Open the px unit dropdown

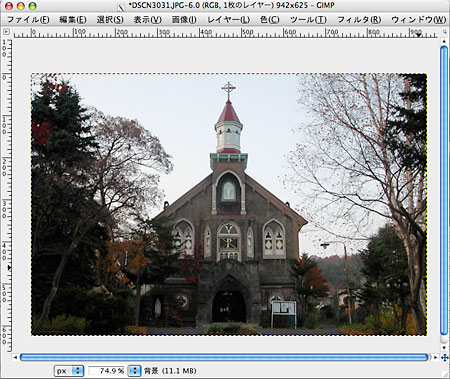click(69, 371)
